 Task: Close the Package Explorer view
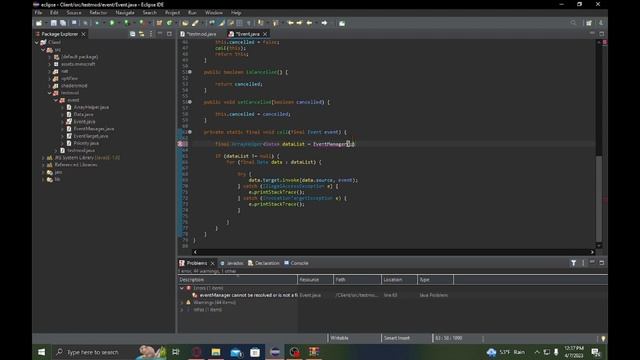coord(84,34)
